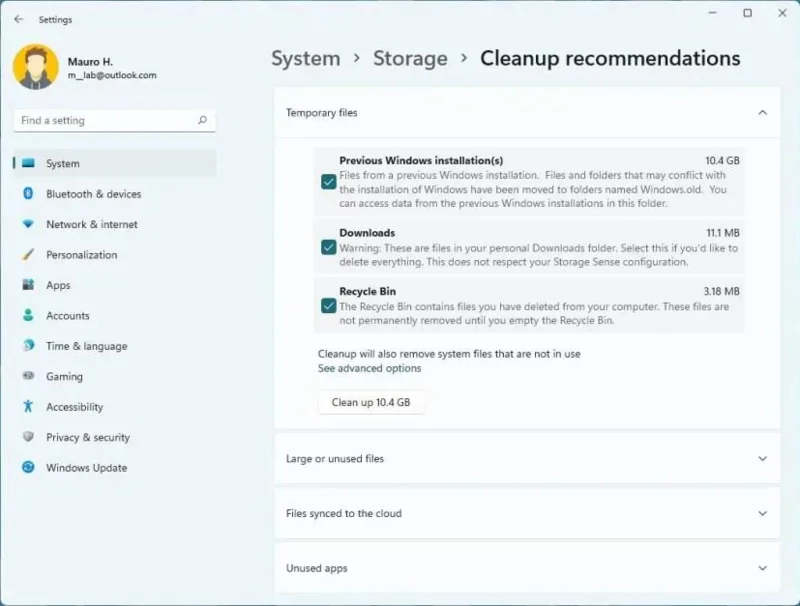Navigate to Storage breadcrumb
800x606 pixels.
pos(410,58)
